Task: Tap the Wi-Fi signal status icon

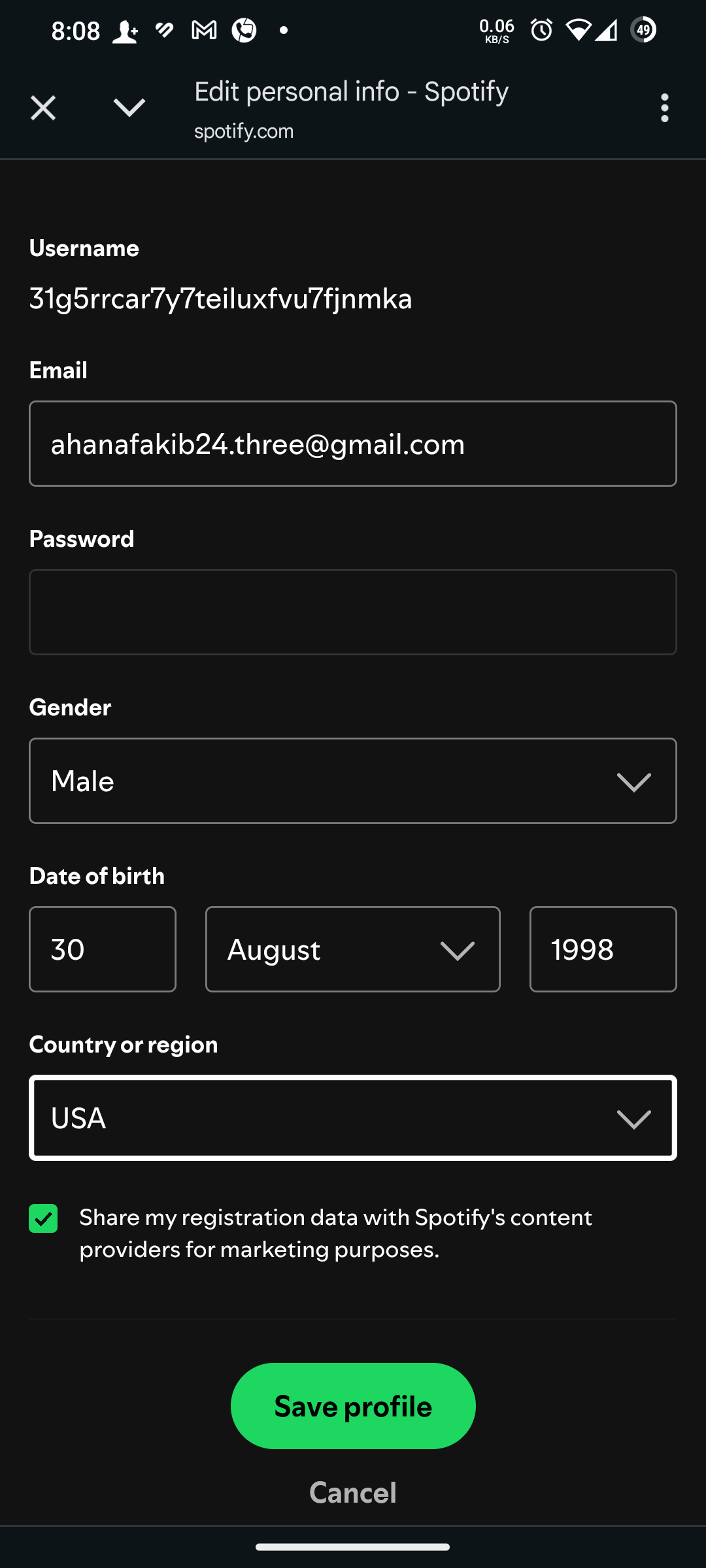Action: (578, 30)
